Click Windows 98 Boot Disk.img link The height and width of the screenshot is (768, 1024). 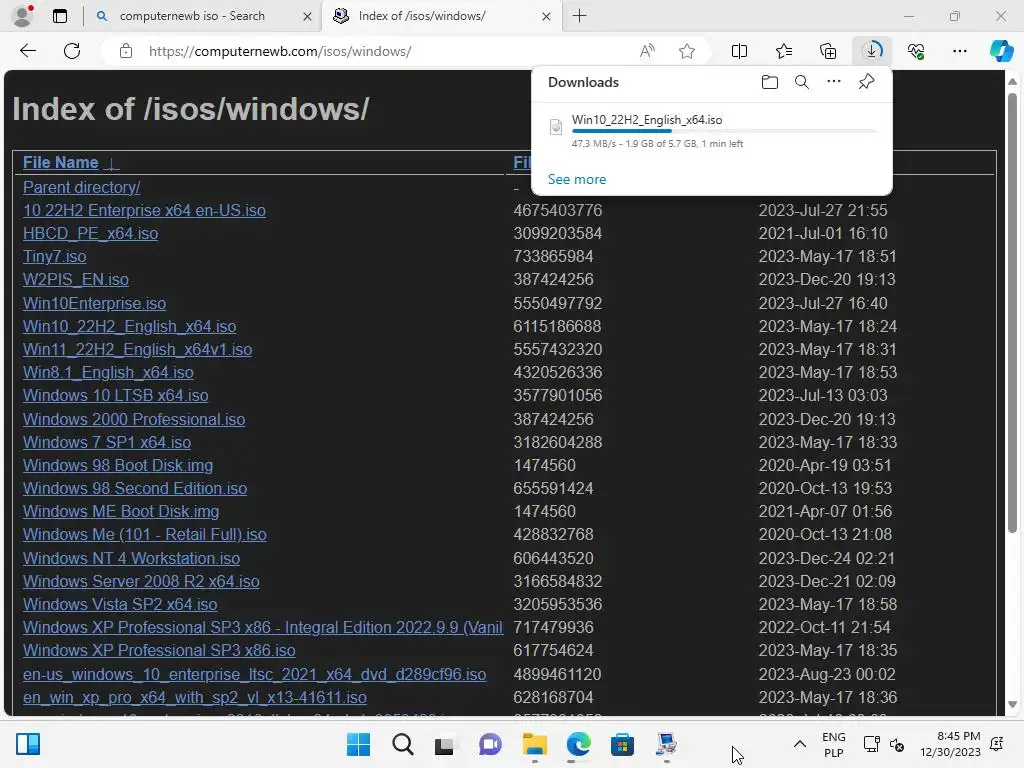tap(118, 465)
